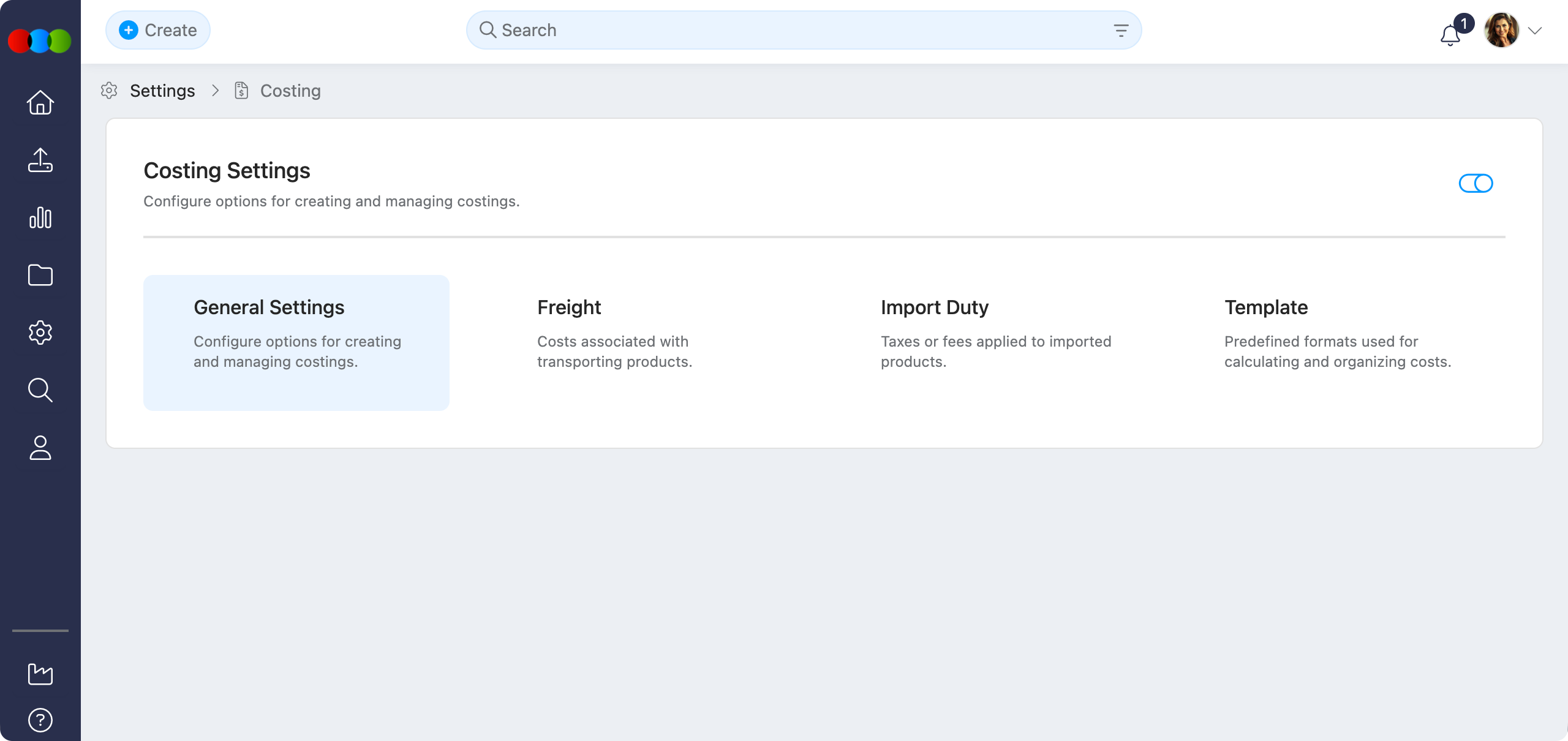Open the folder icon in sidebar
This screenshot has width=1568, height=741.
tap(40, 275)
